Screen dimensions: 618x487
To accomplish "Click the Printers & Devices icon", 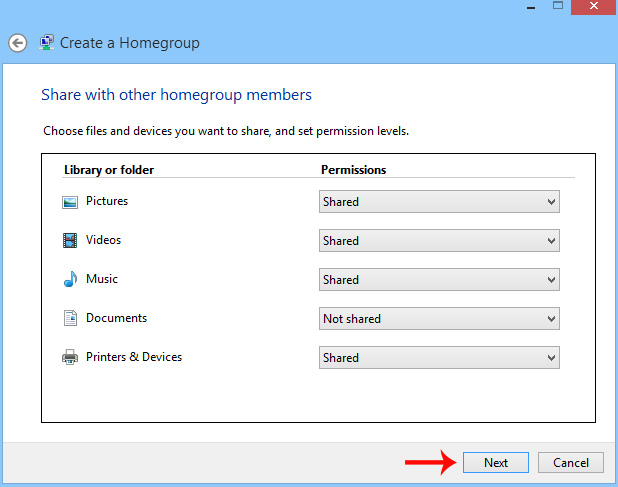I will pos(70,357).
